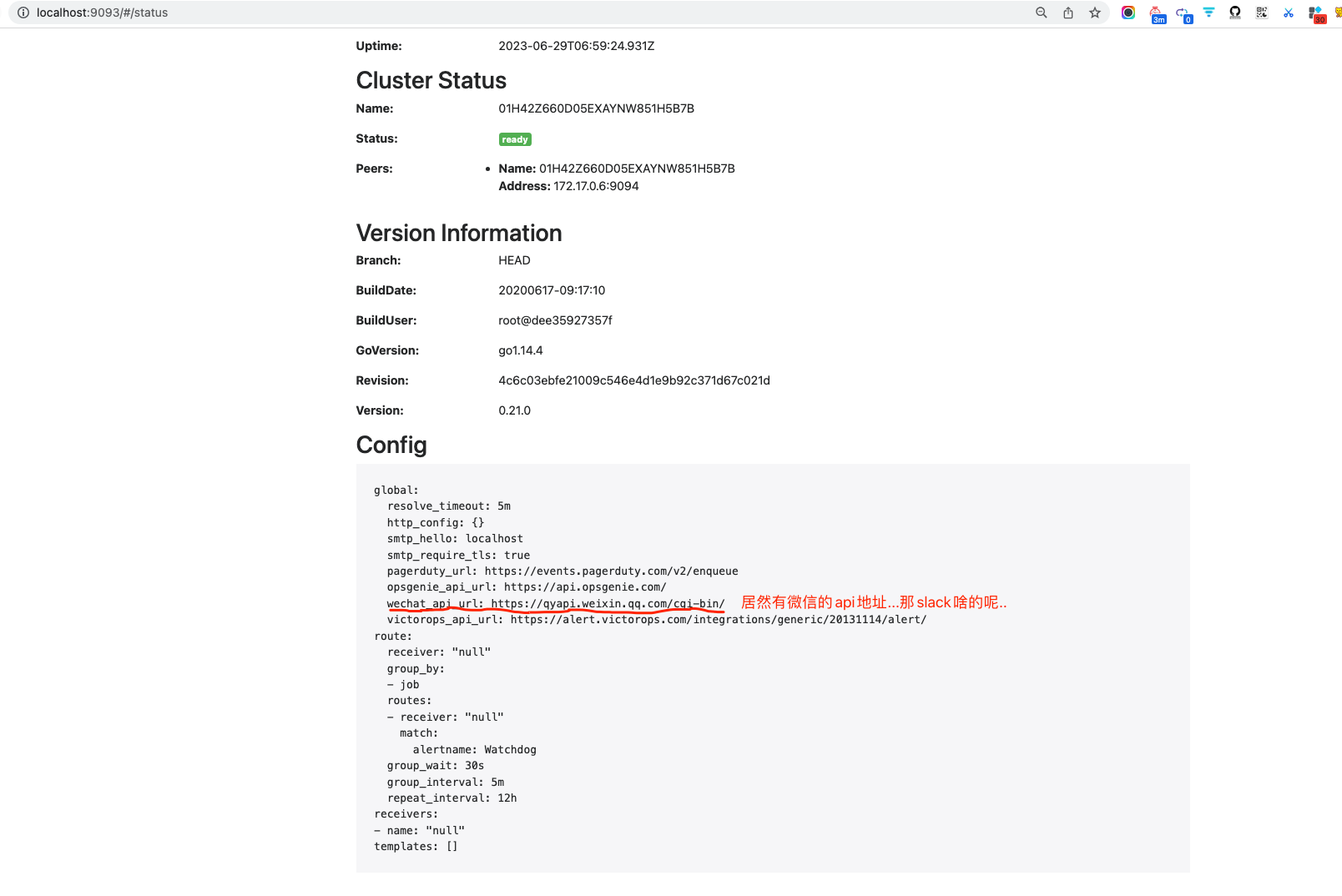Click the underlined wechat_api_url line in config

[x=555, y=603]
